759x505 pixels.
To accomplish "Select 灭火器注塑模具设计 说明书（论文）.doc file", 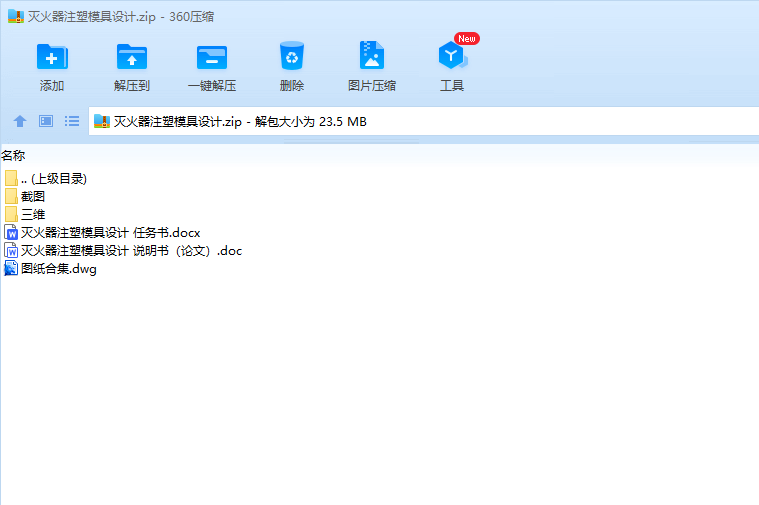I will (x=123, y=251).
